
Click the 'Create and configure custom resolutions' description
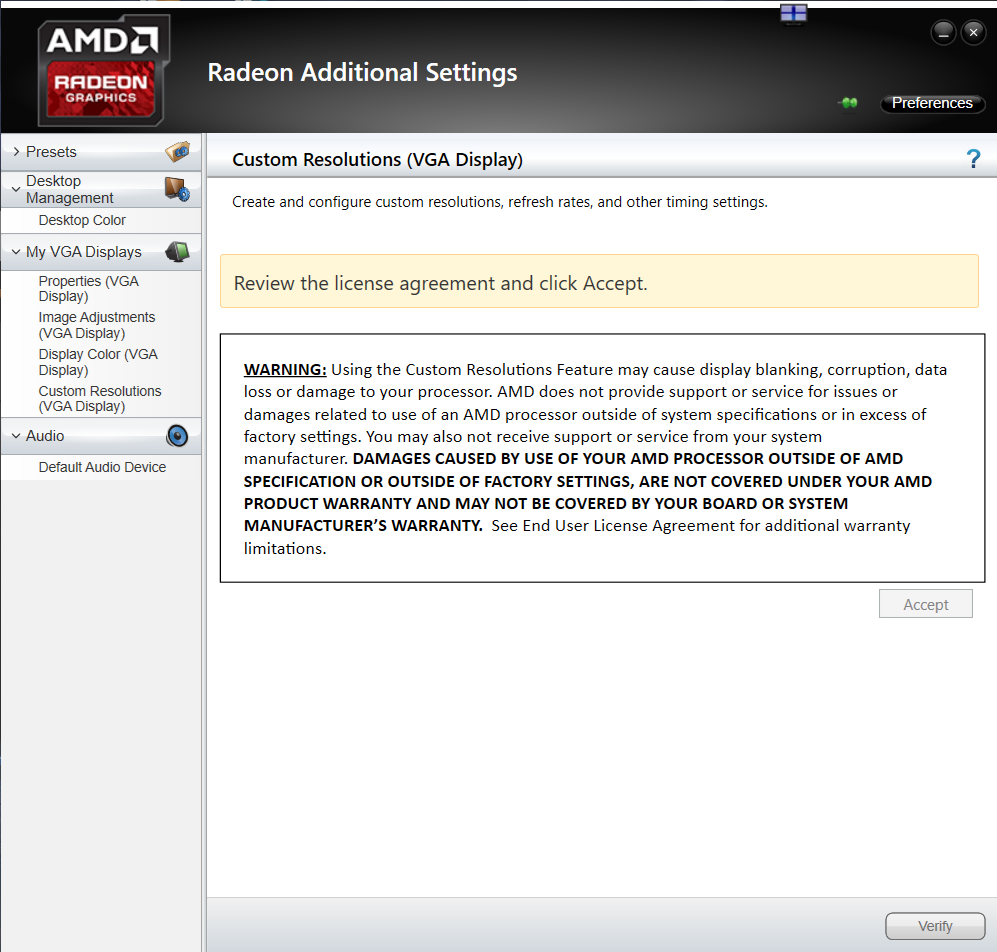point(500,202)
